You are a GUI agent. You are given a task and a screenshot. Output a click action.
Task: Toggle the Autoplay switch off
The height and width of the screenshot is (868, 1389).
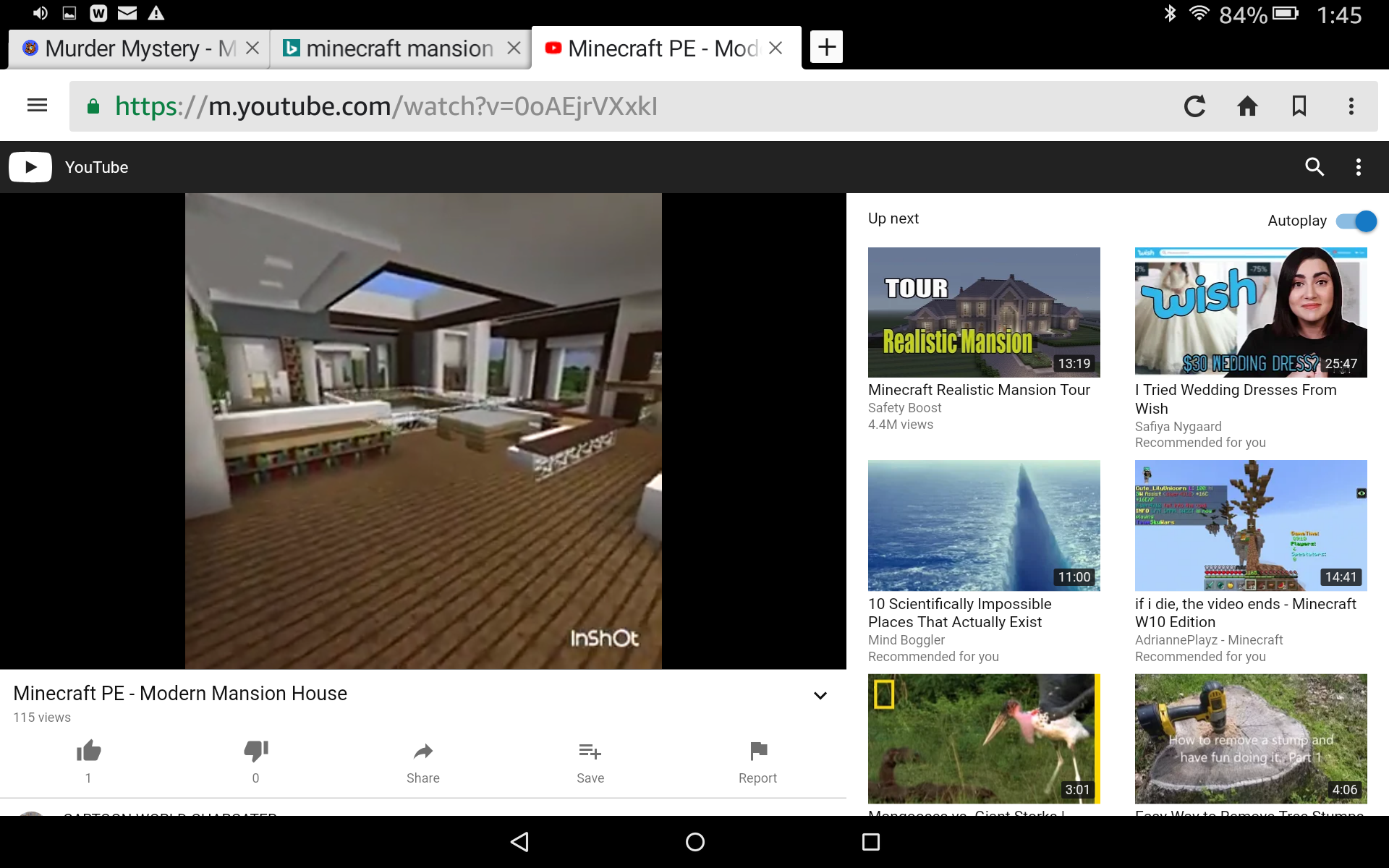1356,221
